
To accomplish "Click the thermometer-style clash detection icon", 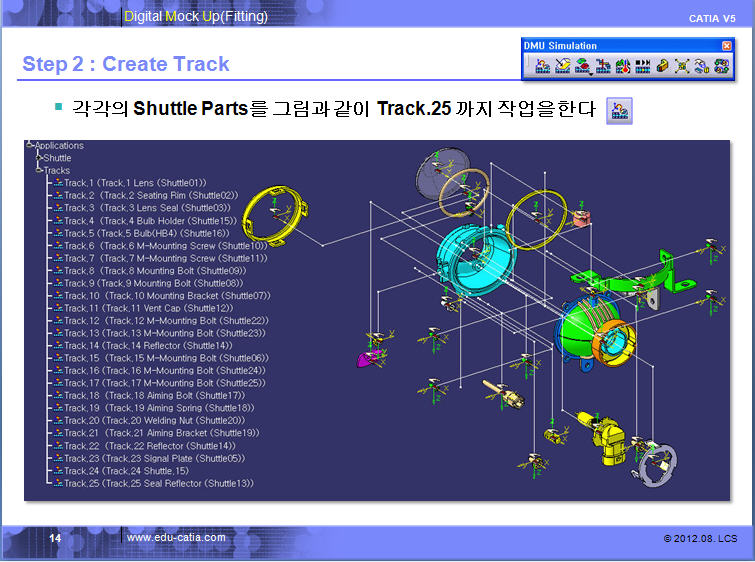I will click(x=622, y=66).
